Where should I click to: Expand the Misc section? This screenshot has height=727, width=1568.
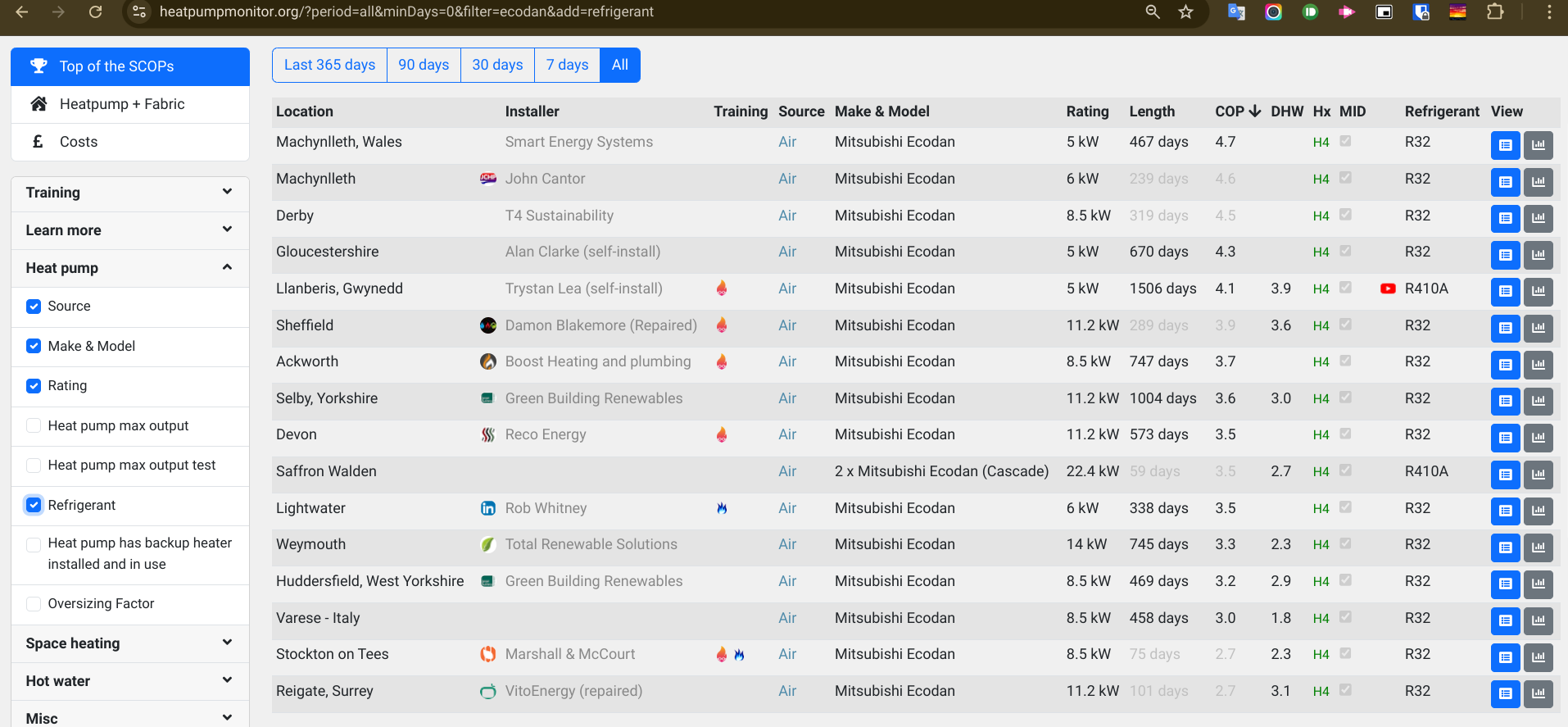coord(130,714)
